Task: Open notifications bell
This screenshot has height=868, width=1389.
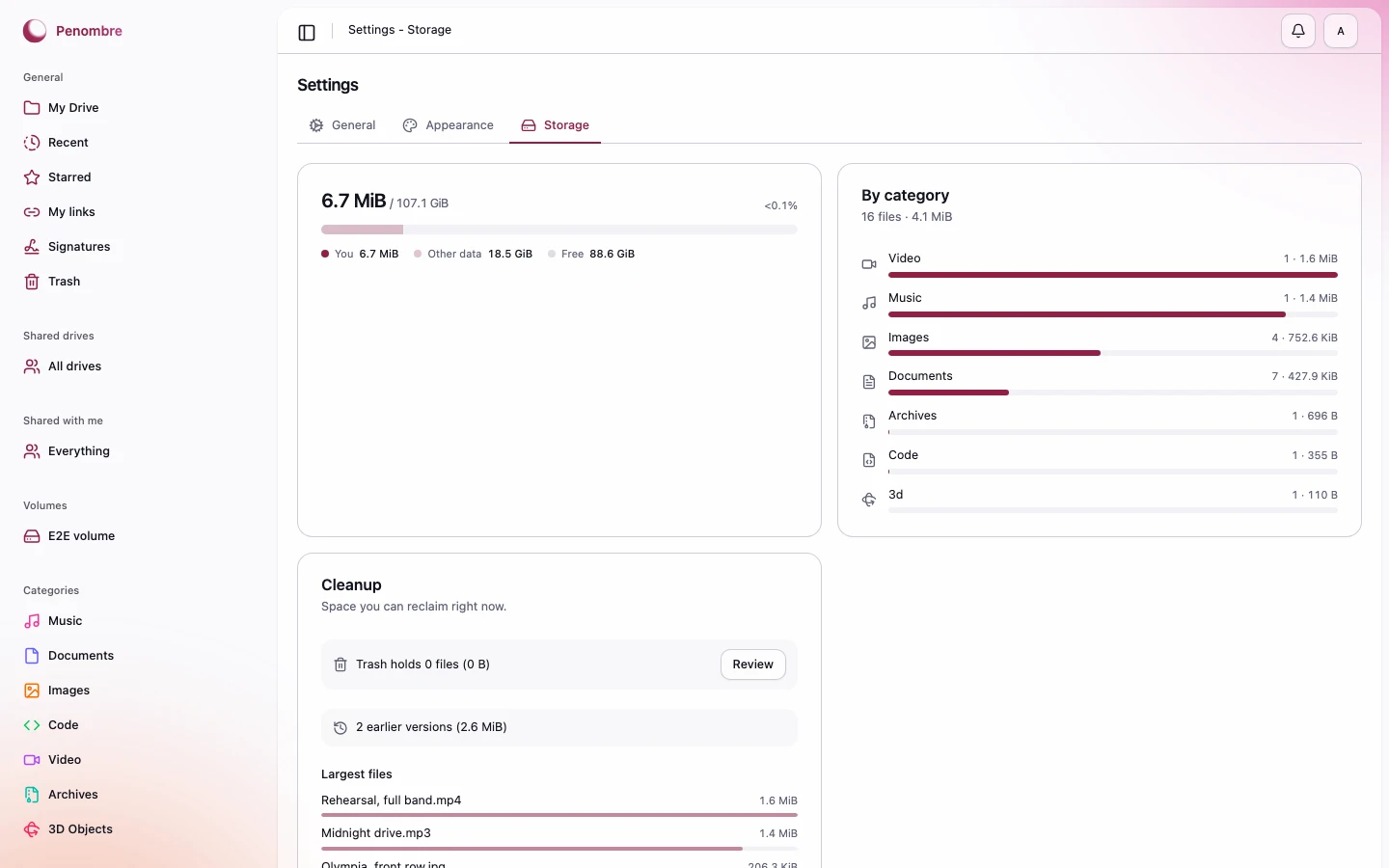Action: tap(1298, 31)
